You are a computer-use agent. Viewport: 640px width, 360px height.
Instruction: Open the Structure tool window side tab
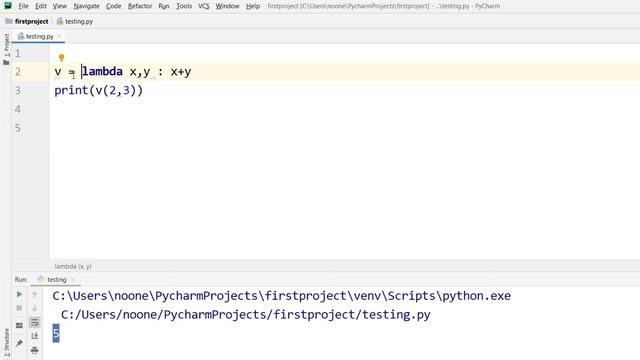7,343
